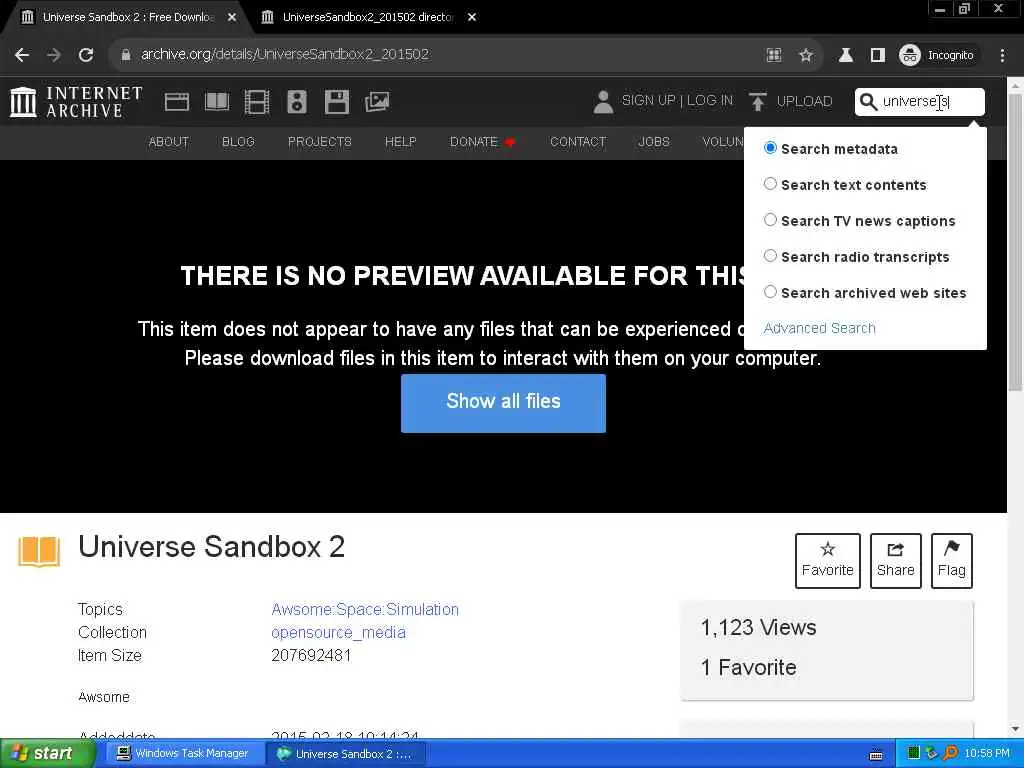1024x768 pixels.
Task: Reload the page with the refresh icon
Action: click(x=86, y=55)
